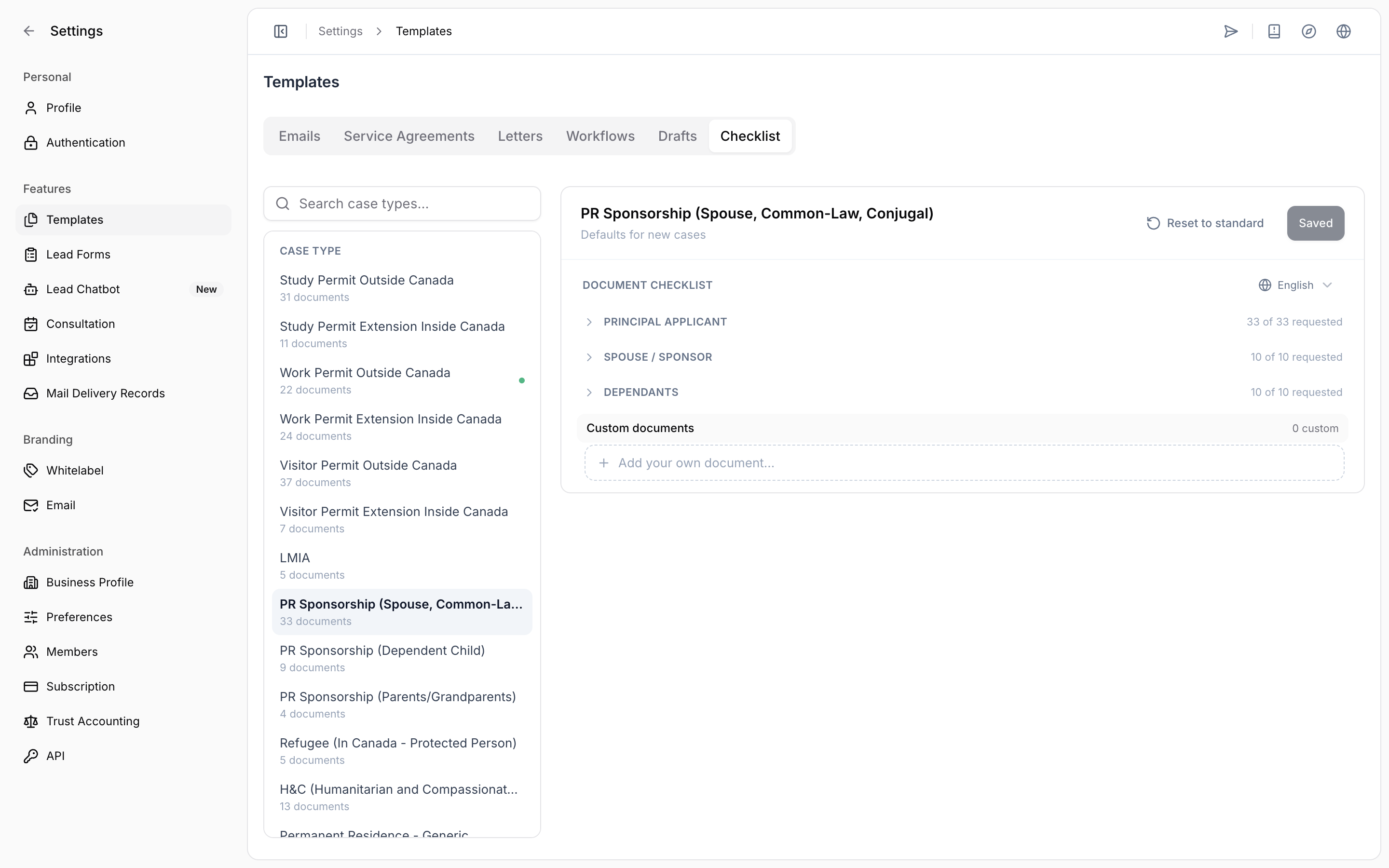Image resolution: width=1389 pixels, height=868 pixels.
Task: Click the Templates sidebar icon
Action: [x=31, y=220]
